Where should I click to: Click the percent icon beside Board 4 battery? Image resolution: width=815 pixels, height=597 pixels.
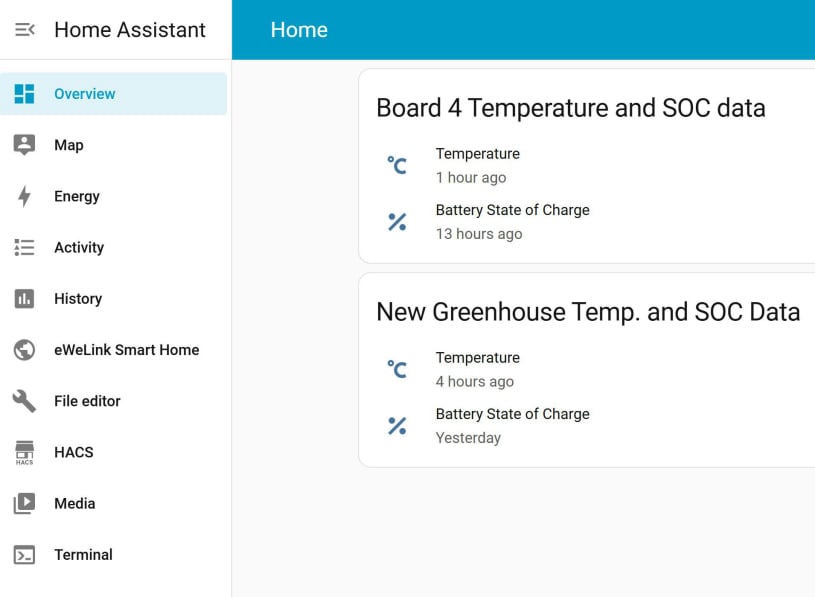[x=397, y=221]
